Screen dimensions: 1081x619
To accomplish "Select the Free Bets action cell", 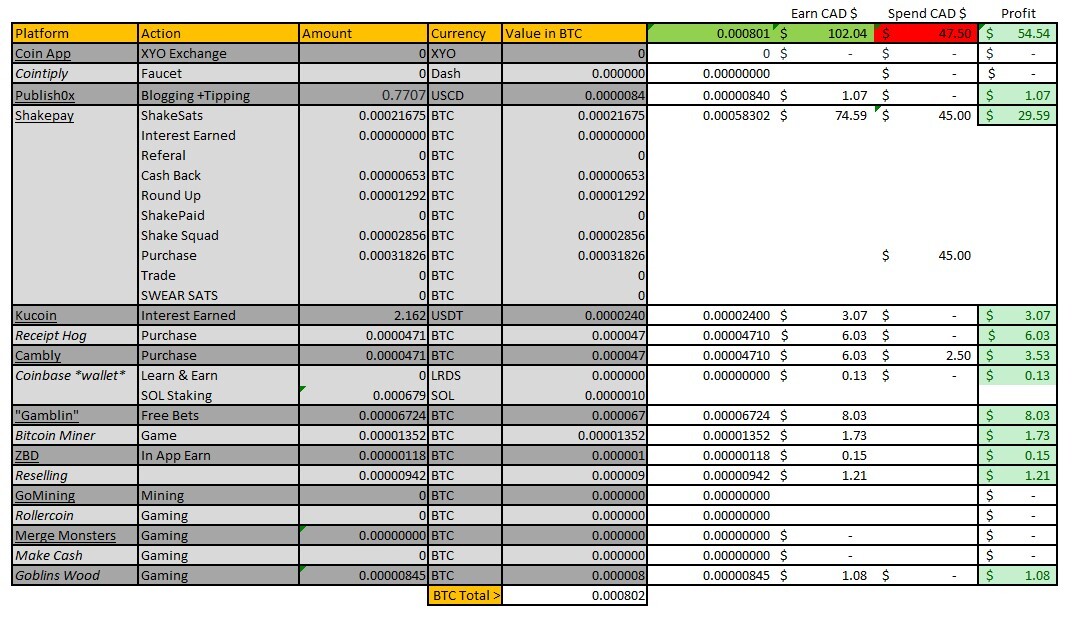I will (x=219, y=416).
